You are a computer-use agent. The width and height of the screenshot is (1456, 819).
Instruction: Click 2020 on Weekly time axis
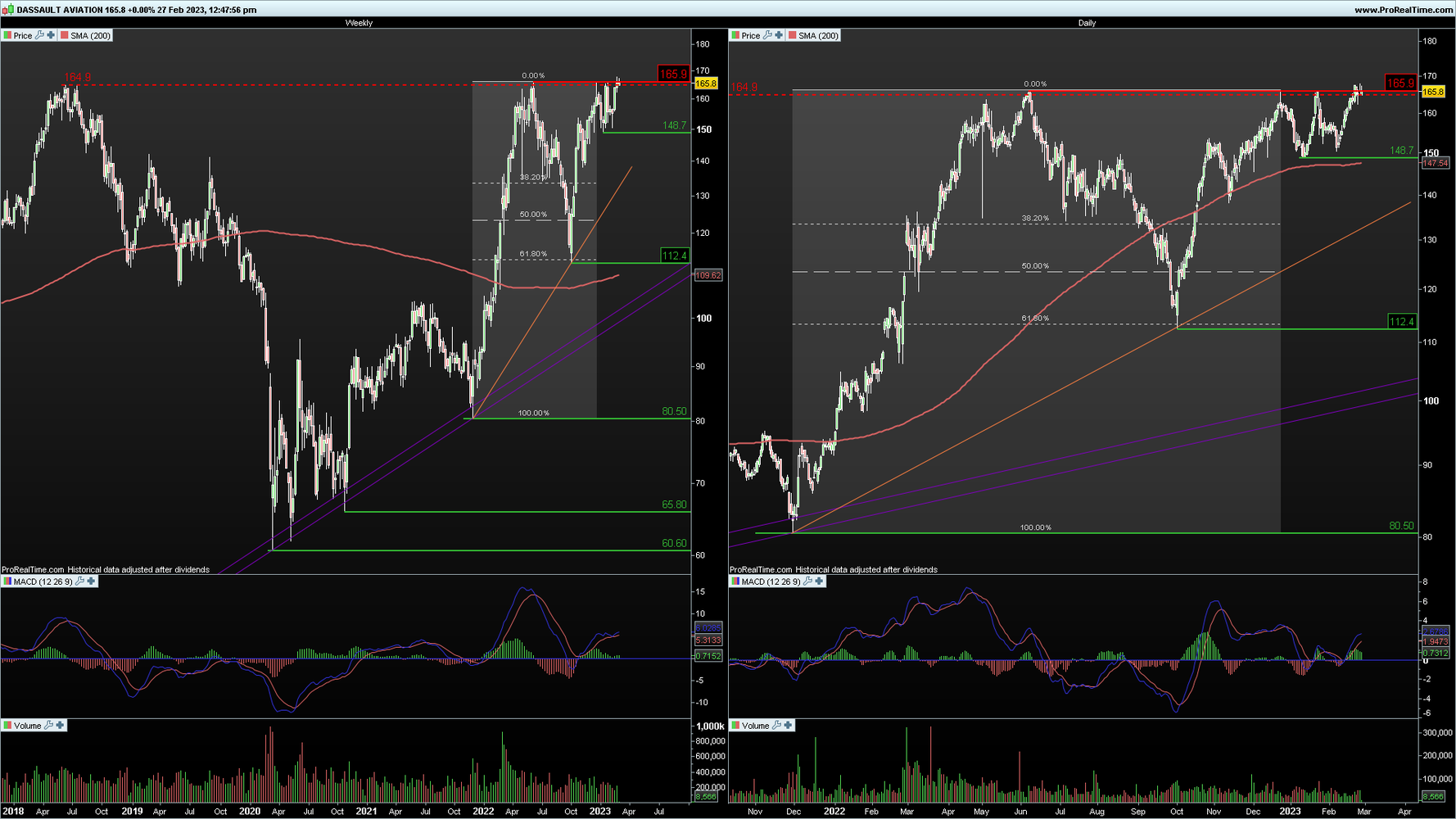(x=249, y=812)
